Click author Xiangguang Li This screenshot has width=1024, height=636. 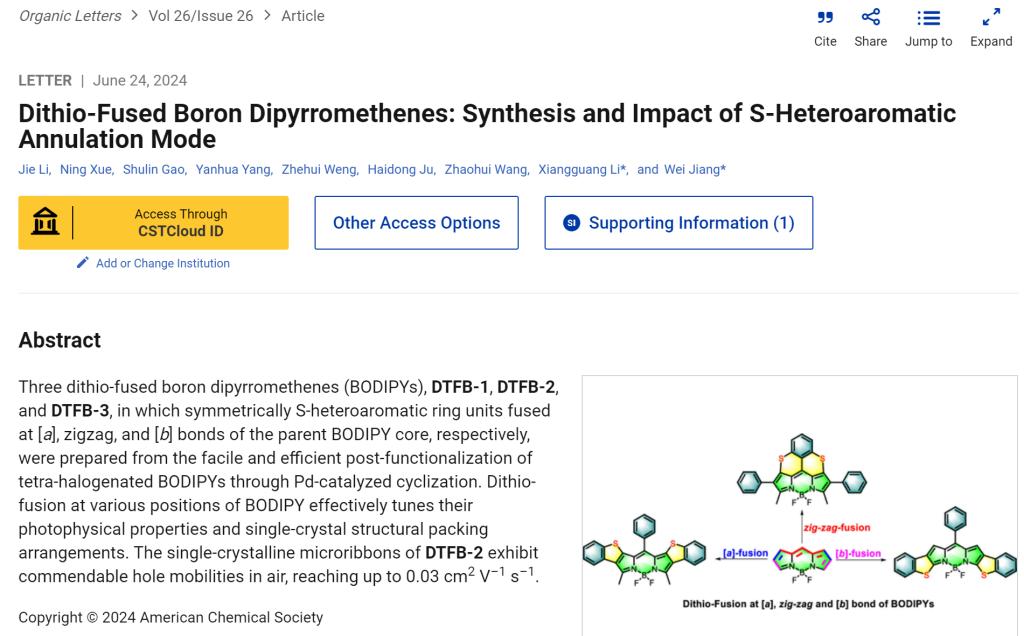pyautogui.click(x=581, y=169)
